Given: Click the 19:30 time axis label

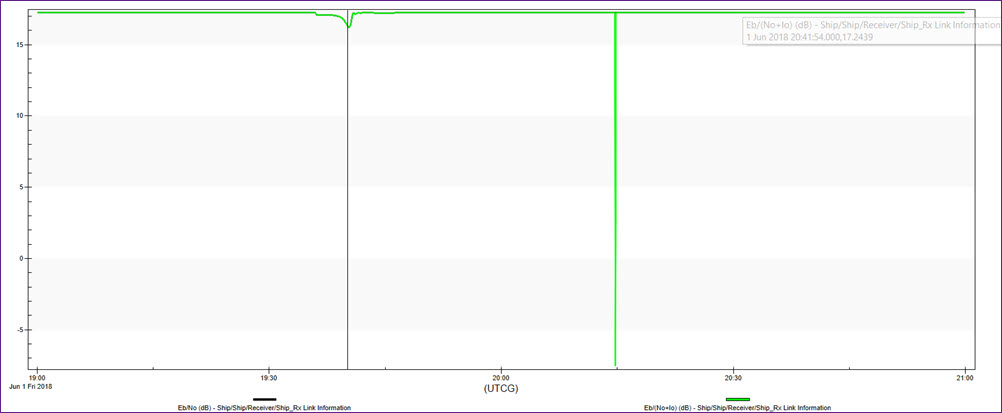Looking at the screenshot, I should point(268,377).
